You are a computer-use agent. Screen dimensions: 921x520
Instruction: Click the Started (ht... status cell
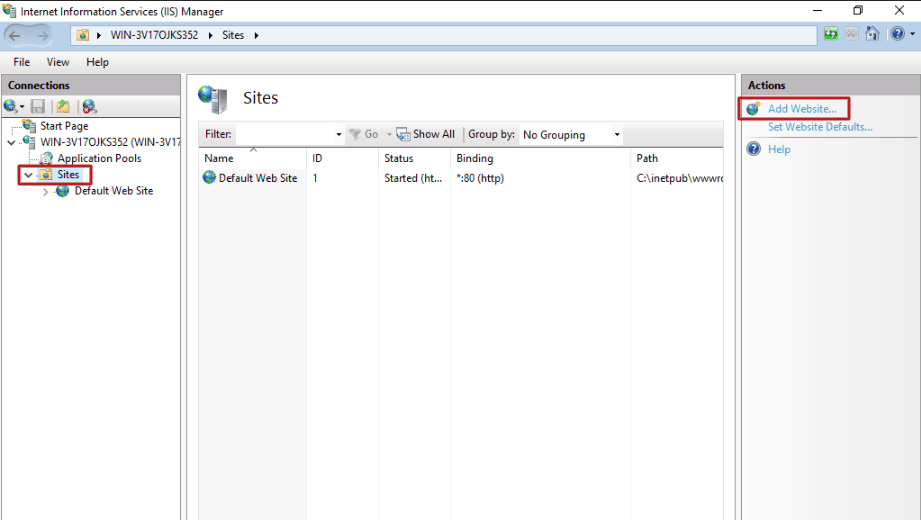tap(413, 178)
